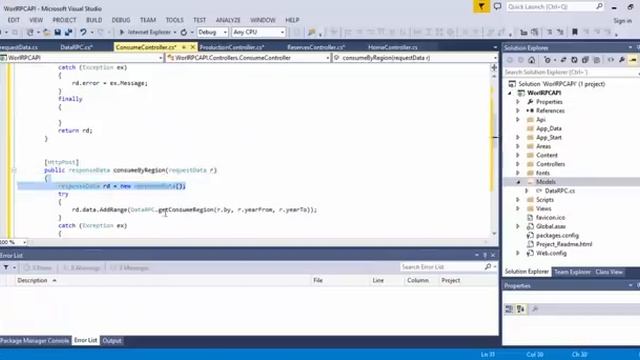Expand the References node

point(518,111)
